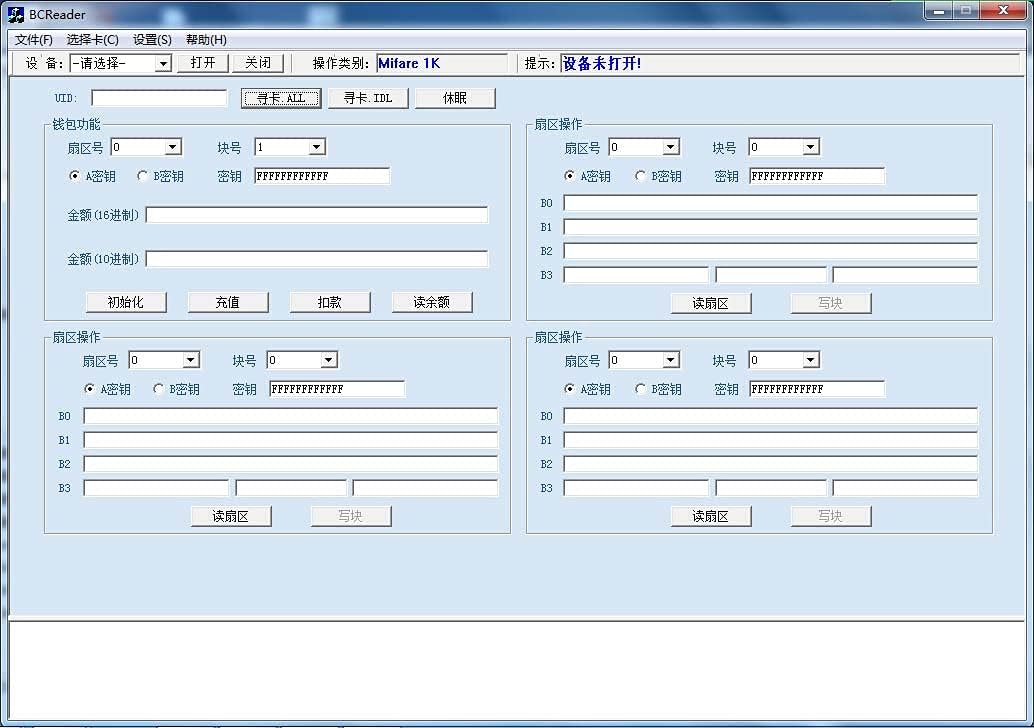The width and height of the screenshot is (1034, 728).
Task: Select B密钥 radio in 钱包功能 panel
Action: [x=143, y=176]
